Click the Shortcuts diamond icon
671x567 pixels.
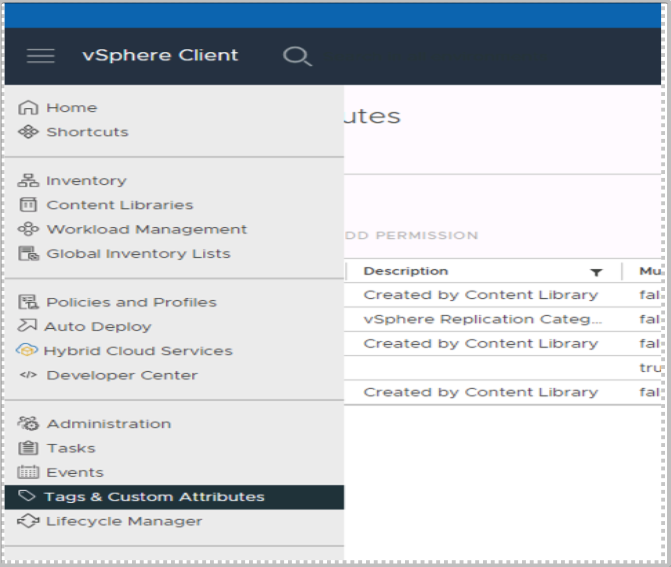click(x=28, y=132)
